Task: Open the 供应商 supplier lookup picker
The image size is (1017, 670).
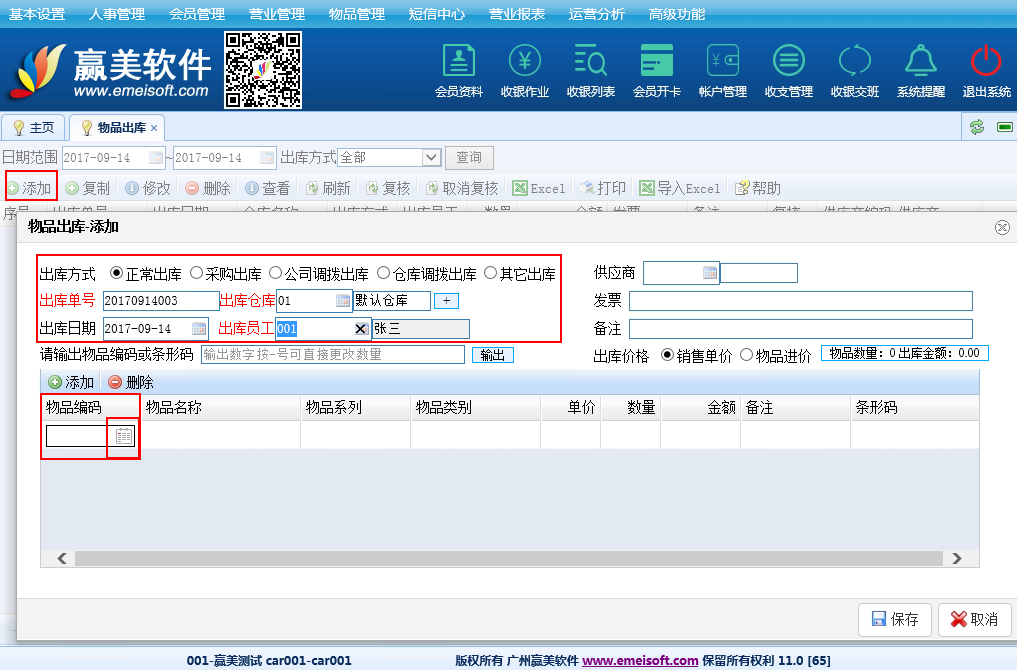Action: click(x=709, y=273)
